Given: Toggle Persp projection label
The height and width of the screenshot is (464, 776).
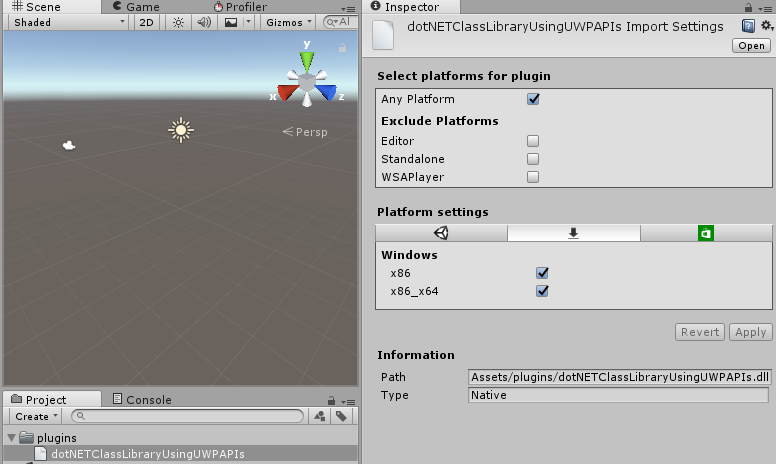Looking at the screenshot, I should 305,132.
